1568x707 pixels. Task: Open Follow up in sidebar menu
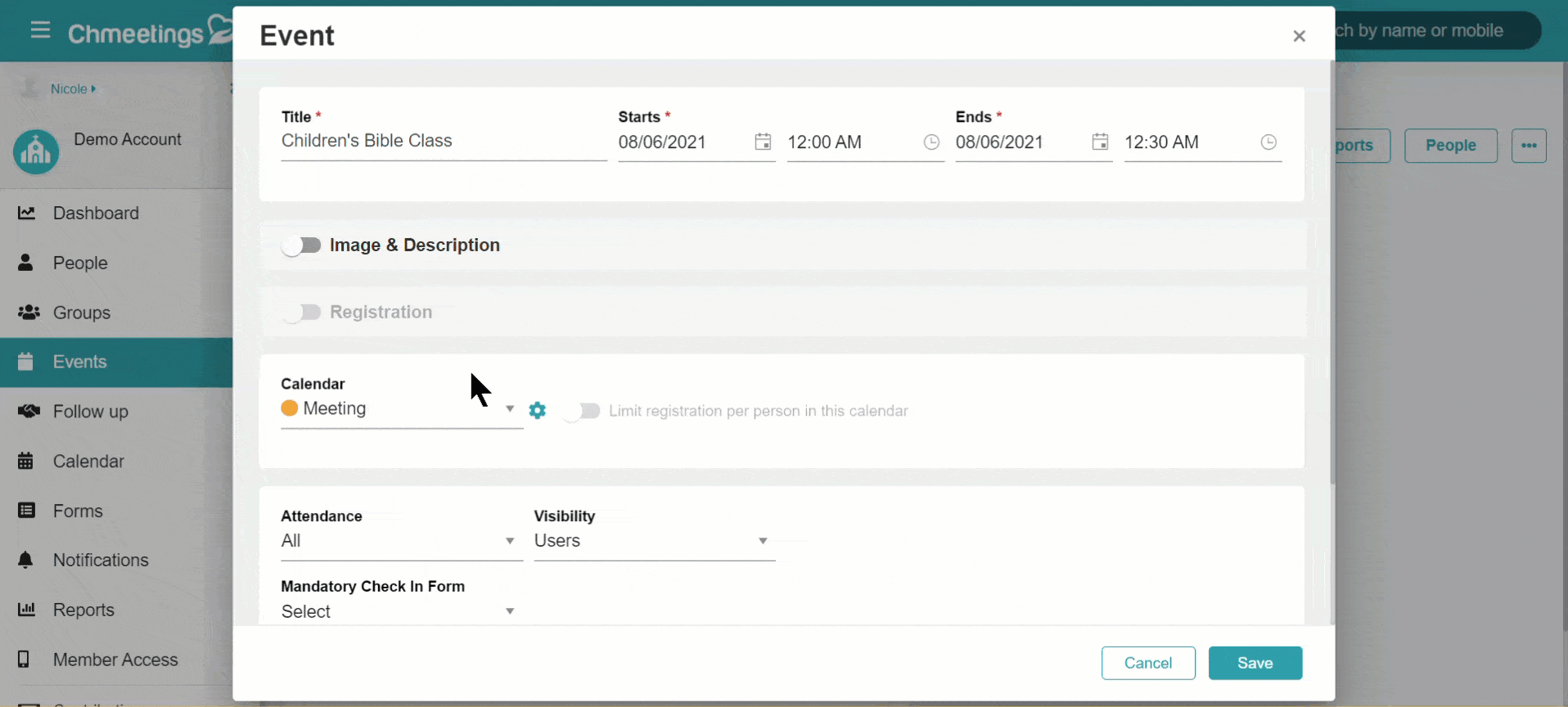(116, 411)
